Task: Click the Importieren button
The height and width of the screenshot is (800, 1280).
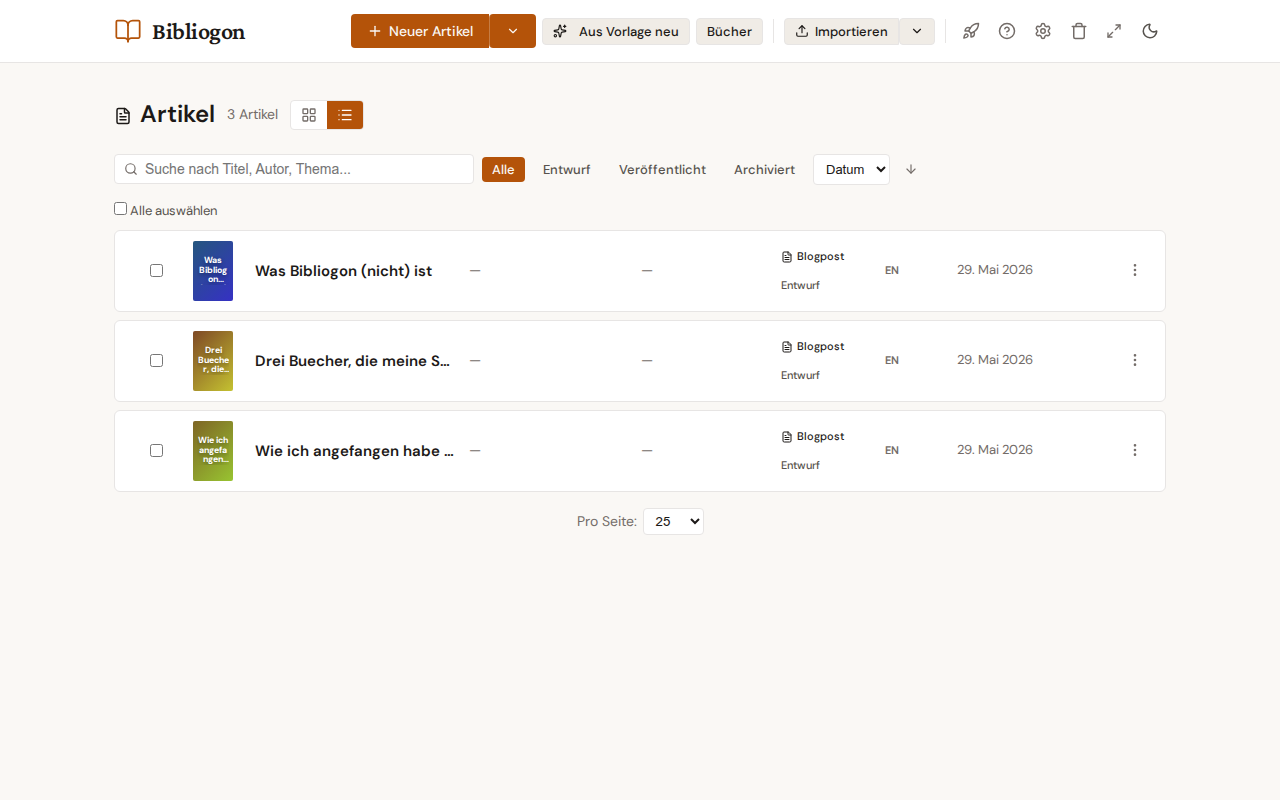Action: [841, 31]
